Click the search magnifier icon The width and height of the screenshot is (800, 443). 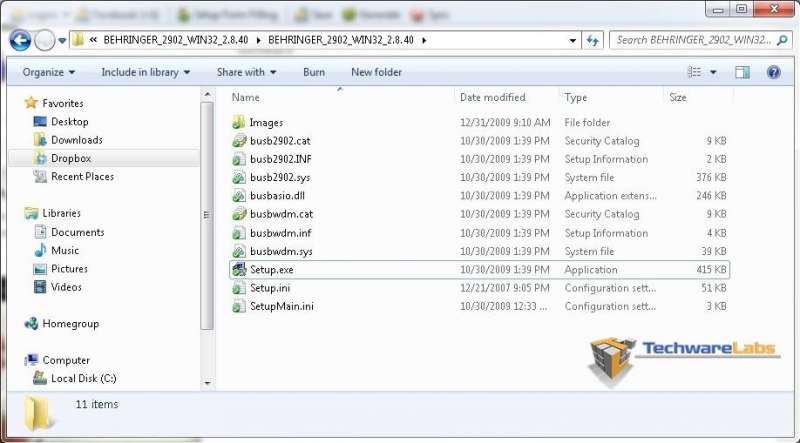(782, 40)
